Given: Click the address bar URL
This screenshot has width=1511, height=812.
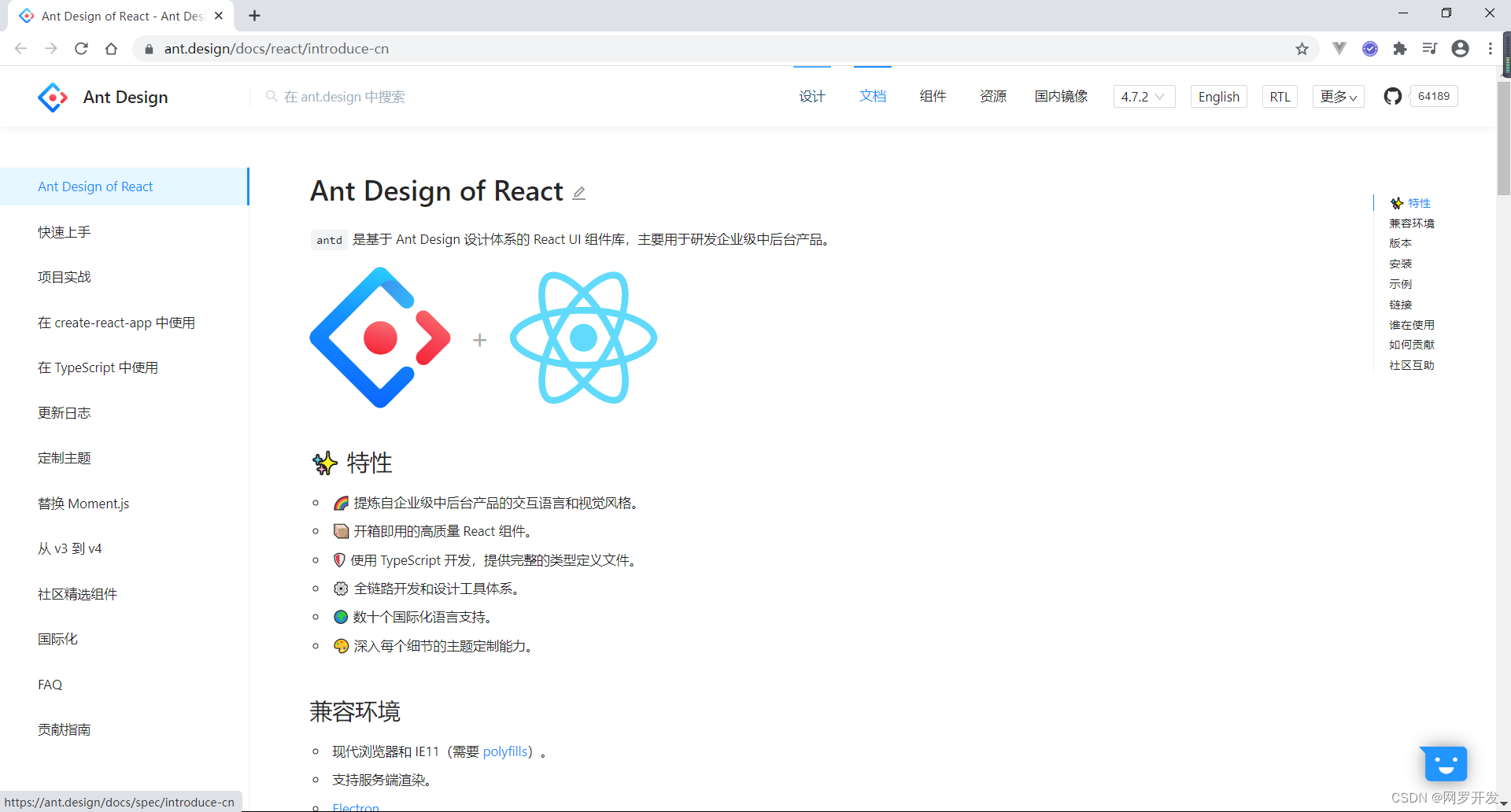Looking at the screenshot, I should click(x=276, y=49).
